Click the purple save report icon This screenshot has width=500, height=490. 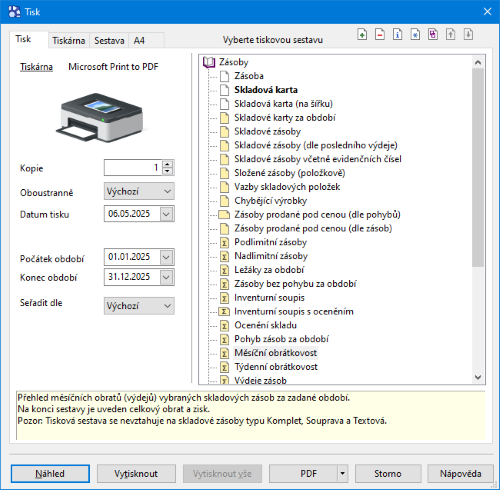433,34
